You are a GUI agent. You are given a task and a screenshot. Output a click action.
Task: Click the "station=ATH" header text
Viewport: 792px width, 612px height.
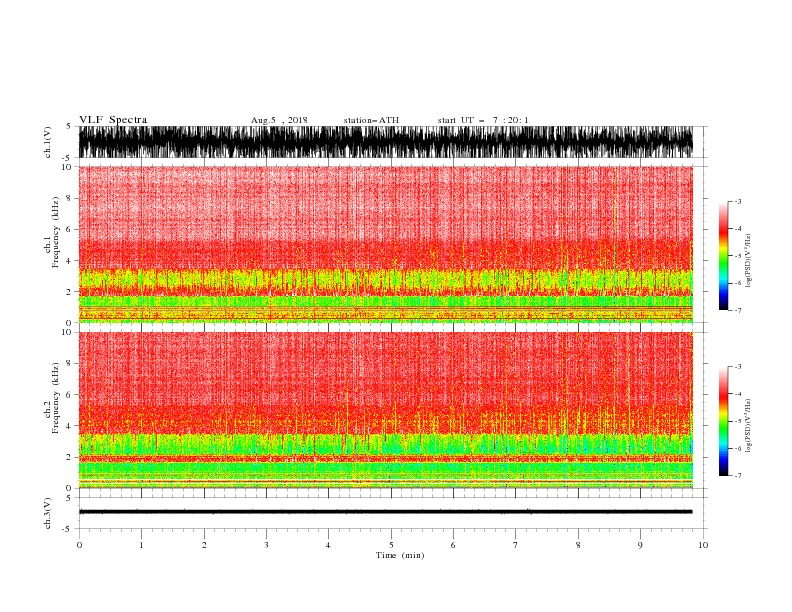371,120
